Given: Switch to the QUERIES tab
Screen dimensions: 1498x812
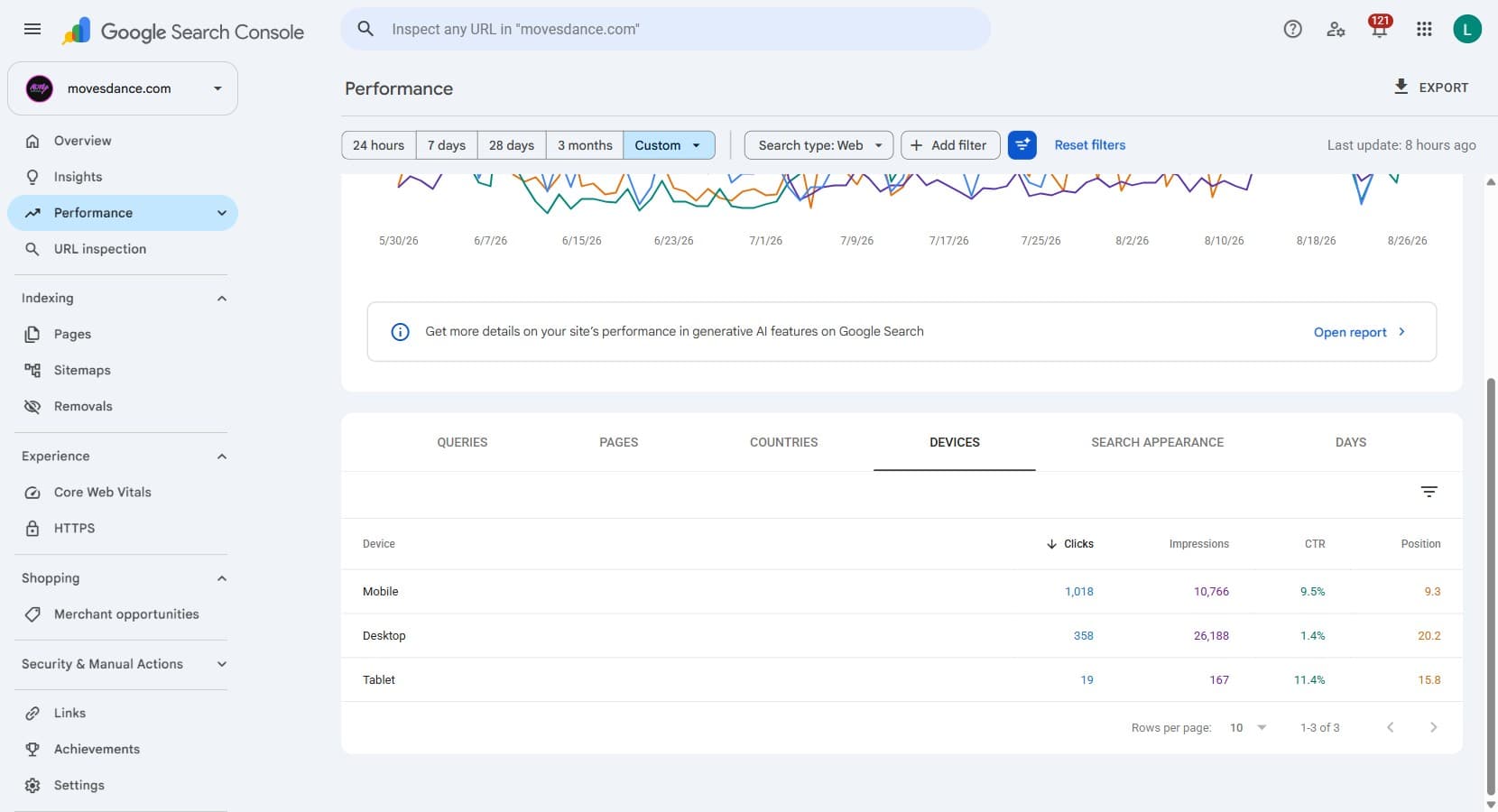Looking at the screenshot, I should pos(462,442).
